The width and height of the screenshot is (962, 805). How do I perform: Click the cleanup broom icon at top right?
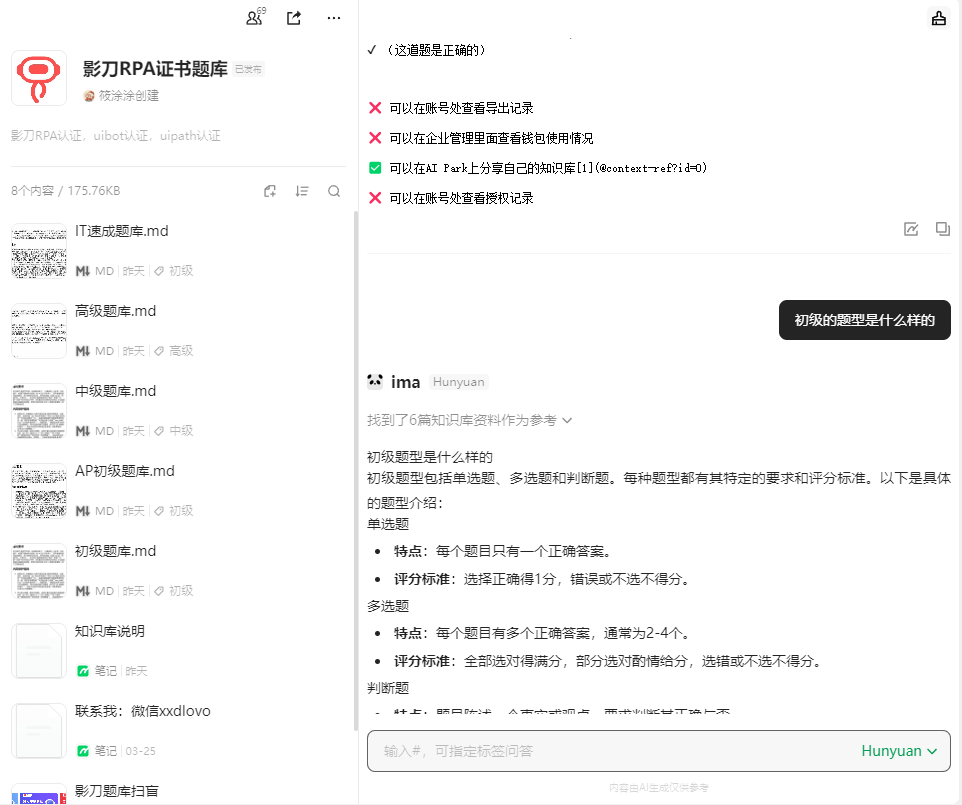pos(939,18)
